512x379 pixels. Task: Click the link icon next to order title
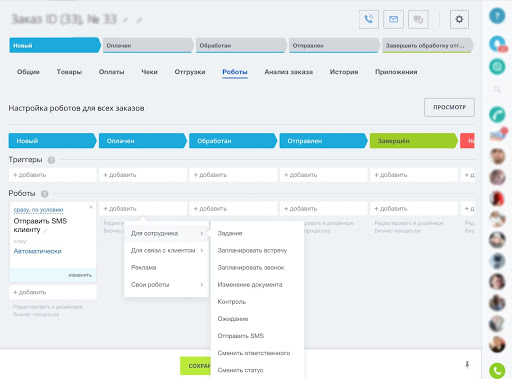[x=139, y=20]
